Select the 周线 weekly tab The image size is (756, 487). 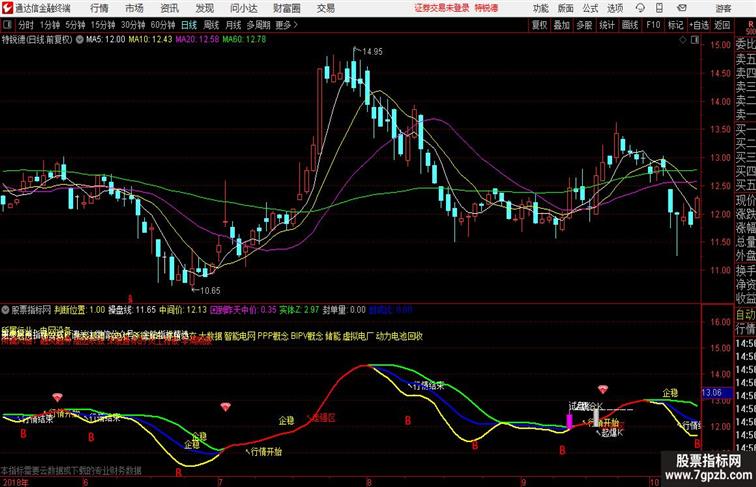(211, 25)
